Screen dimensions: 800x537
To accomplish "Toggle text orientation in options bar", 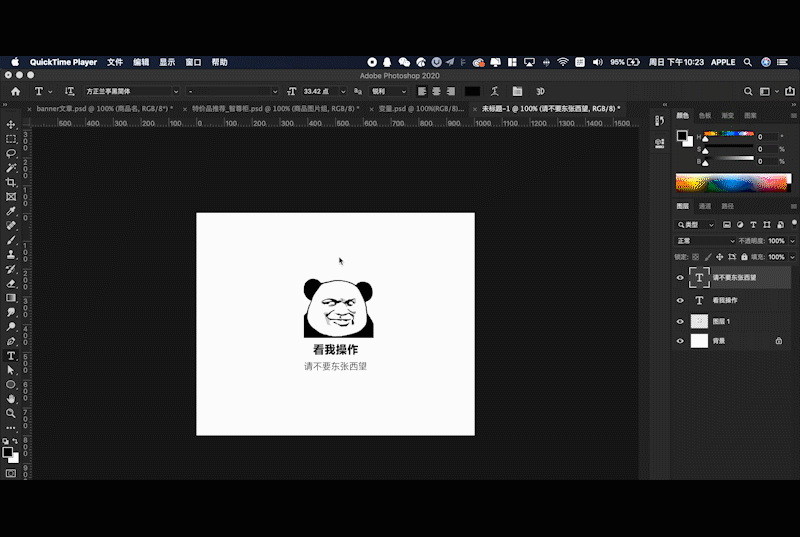I will point(69,91).
